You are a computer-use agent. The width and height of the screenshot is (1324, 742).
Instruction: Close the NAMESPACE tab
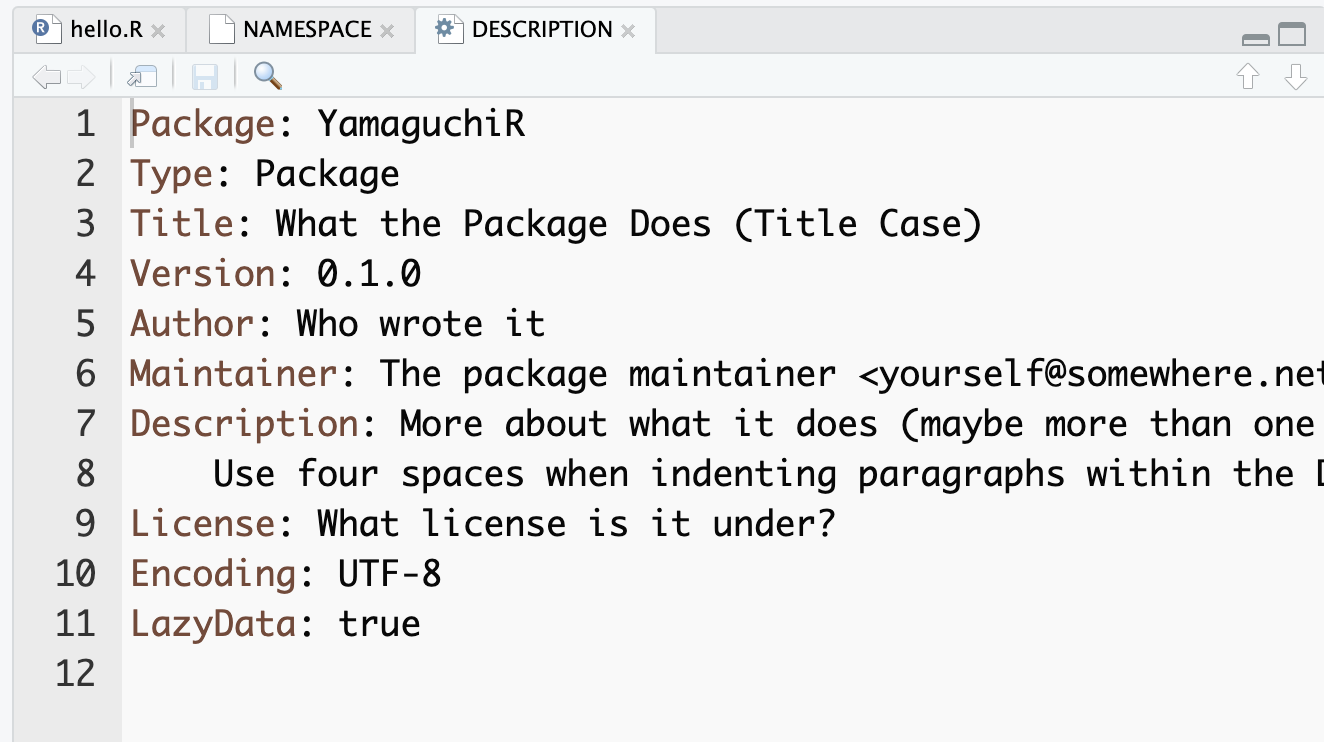387,31
